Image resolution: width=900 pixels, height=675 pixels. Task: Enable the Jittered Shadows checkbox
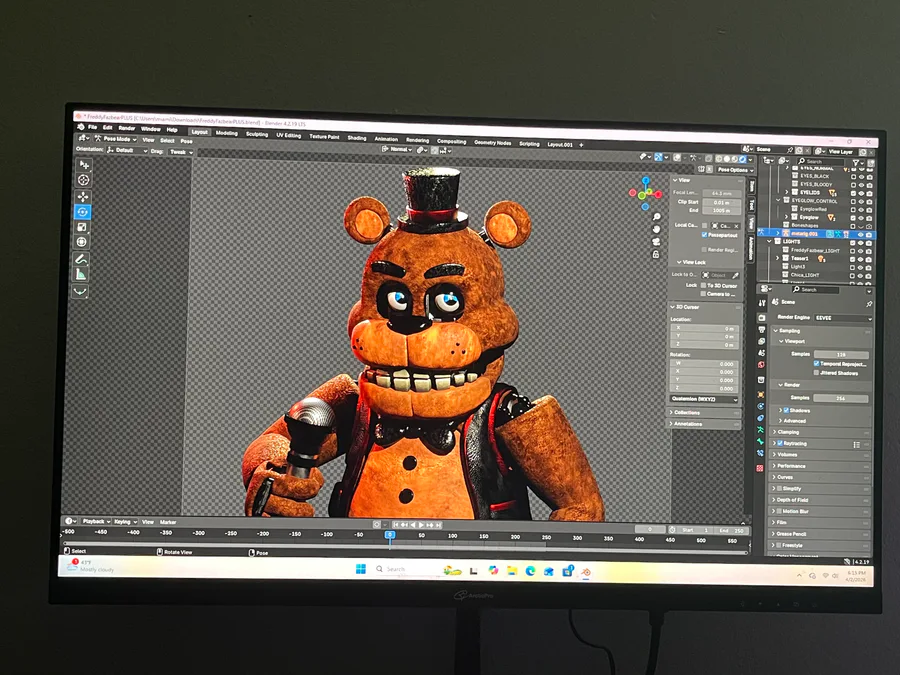pyautogui.click(x=816, y=373)
